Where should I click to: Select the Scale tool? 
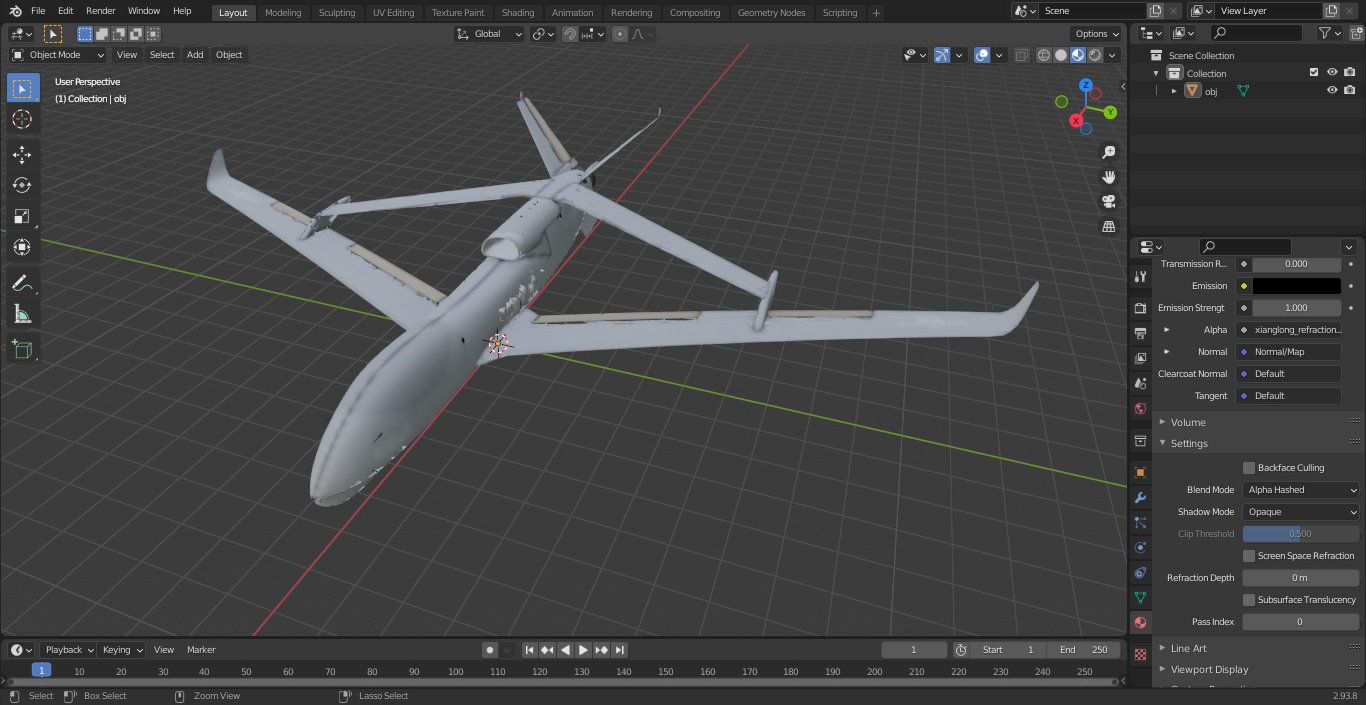pos(22,216)
